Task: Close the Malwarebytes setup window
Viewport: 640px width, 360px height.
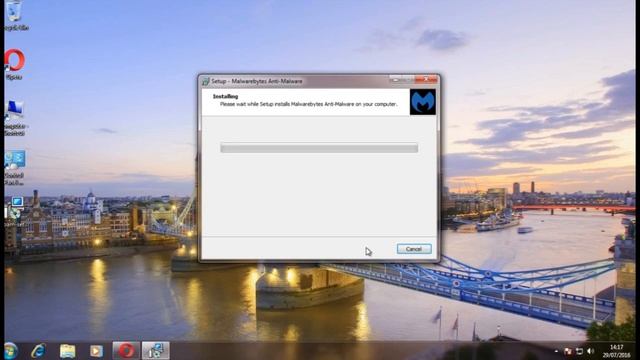Action: point(426,79)
